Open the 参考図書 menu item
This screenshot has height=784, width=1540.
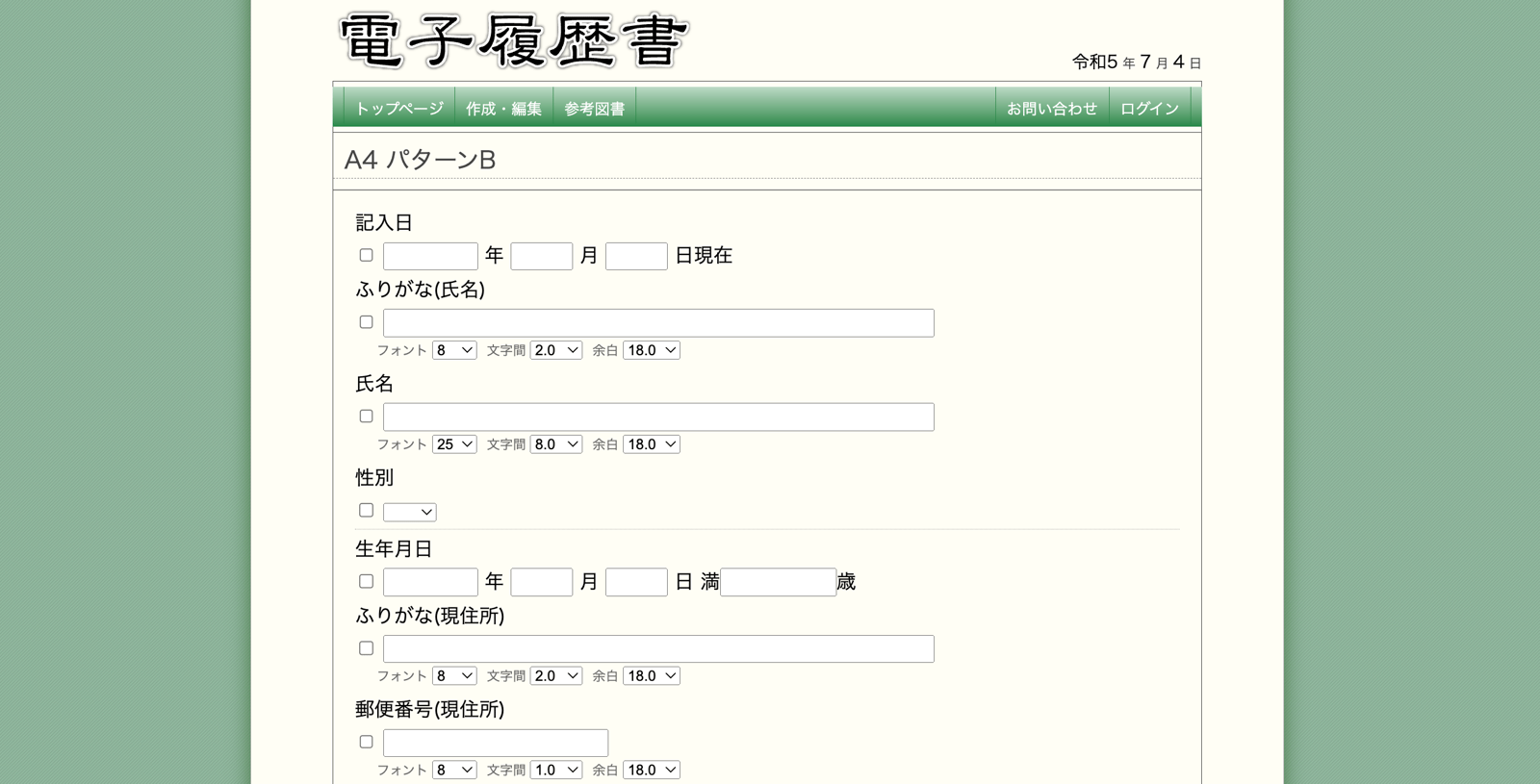click(594, 108)
